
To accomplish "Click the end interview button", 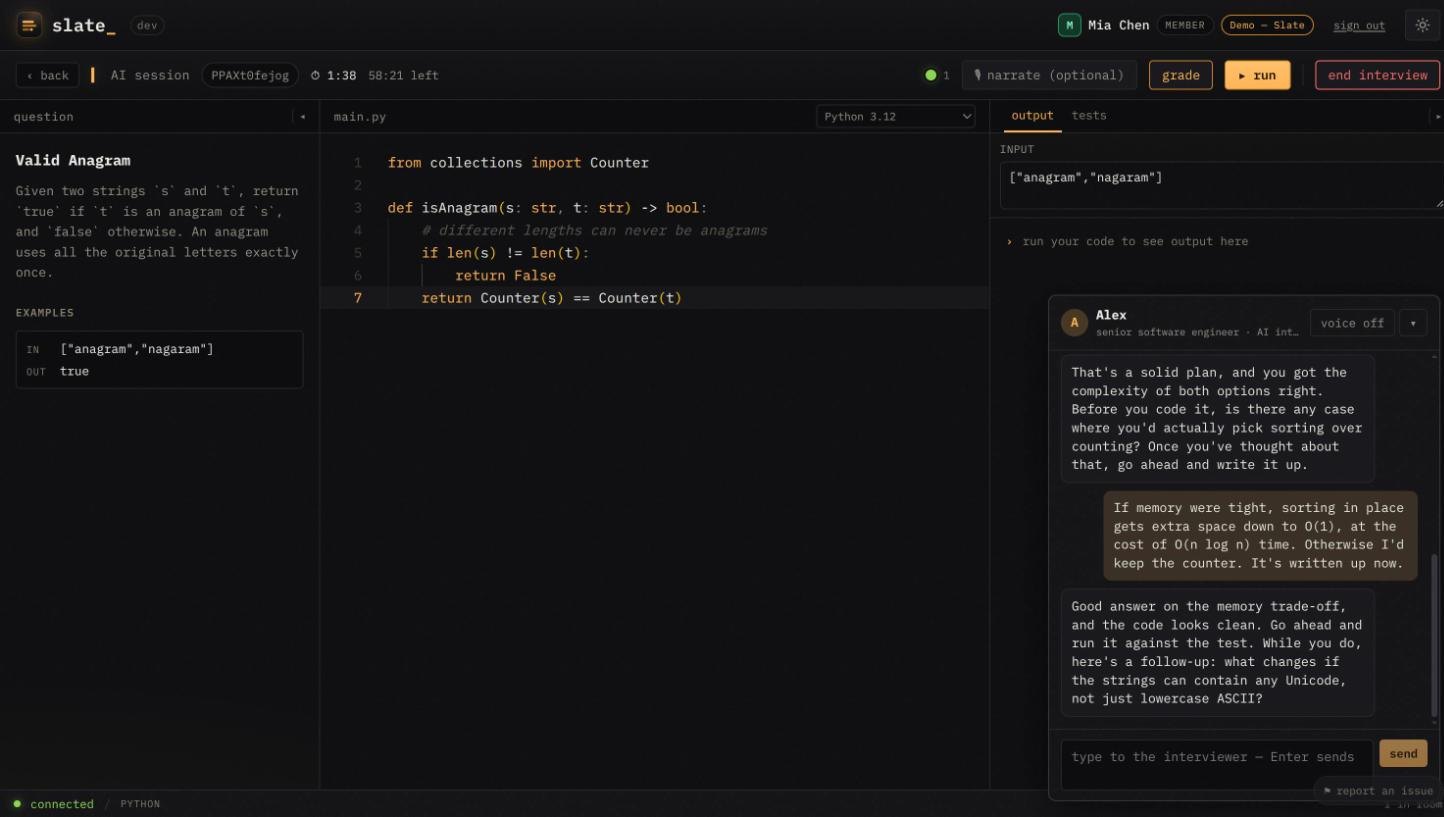I will 1377,75.
